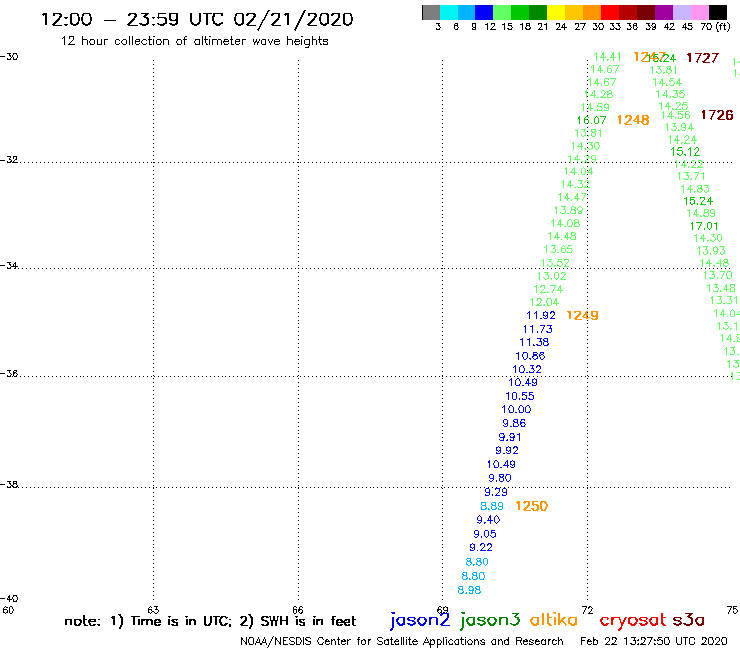
Task: Click the blue value 10.00
Action: pos(516,409)
